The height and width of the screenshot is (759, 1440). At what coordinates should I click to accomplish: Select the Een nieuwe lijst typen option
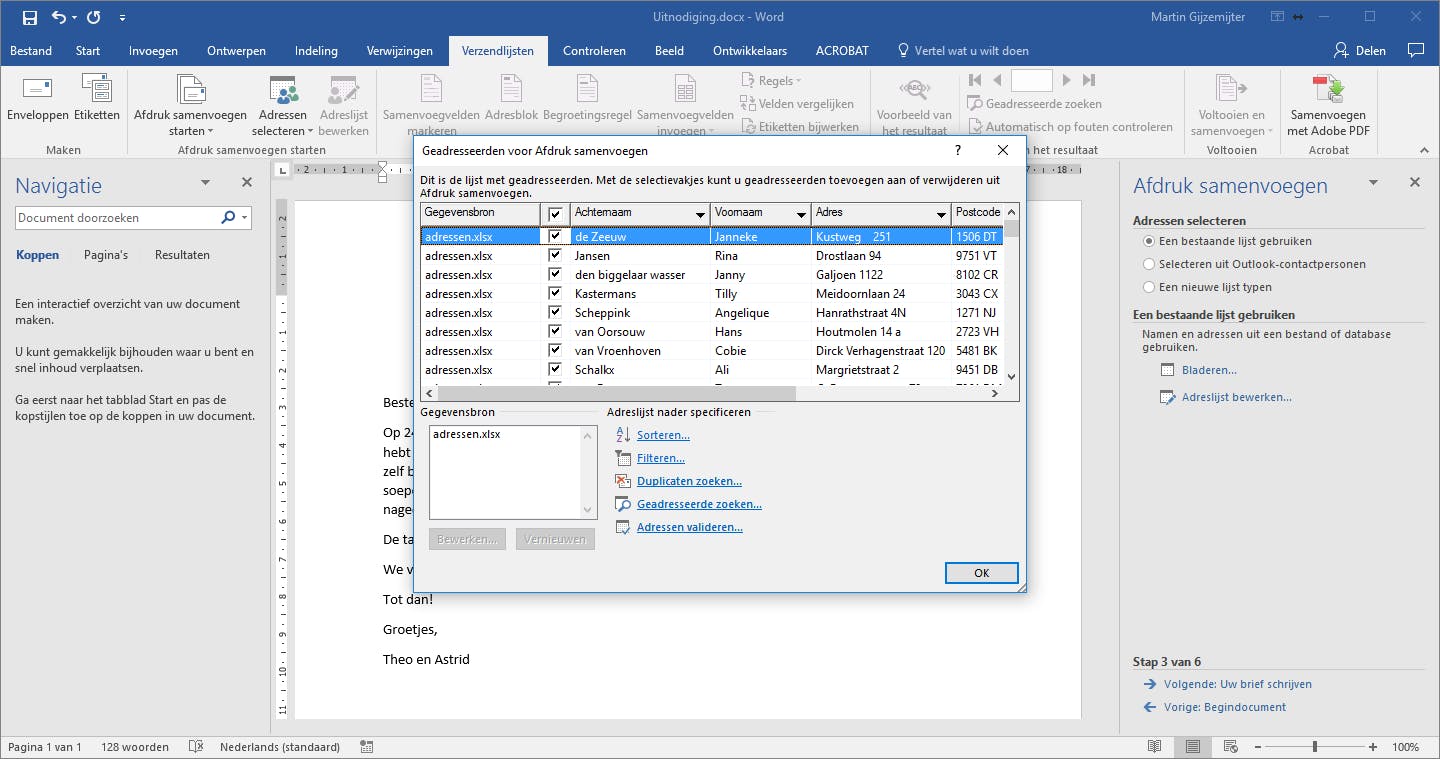1148,287
